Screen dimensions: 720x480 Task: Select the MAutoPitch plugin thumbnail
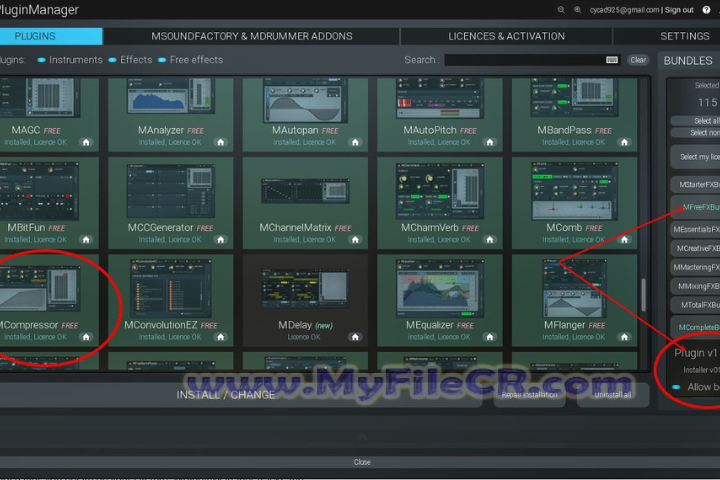(439, 98)
